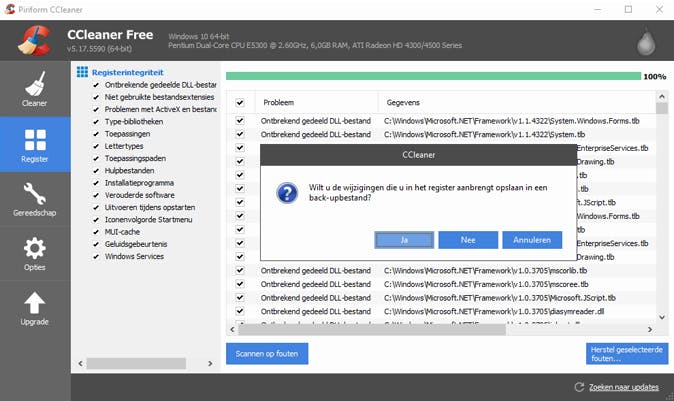Toggle Verouderde software option
Screen dimensions: 674x401
point(96,195)
